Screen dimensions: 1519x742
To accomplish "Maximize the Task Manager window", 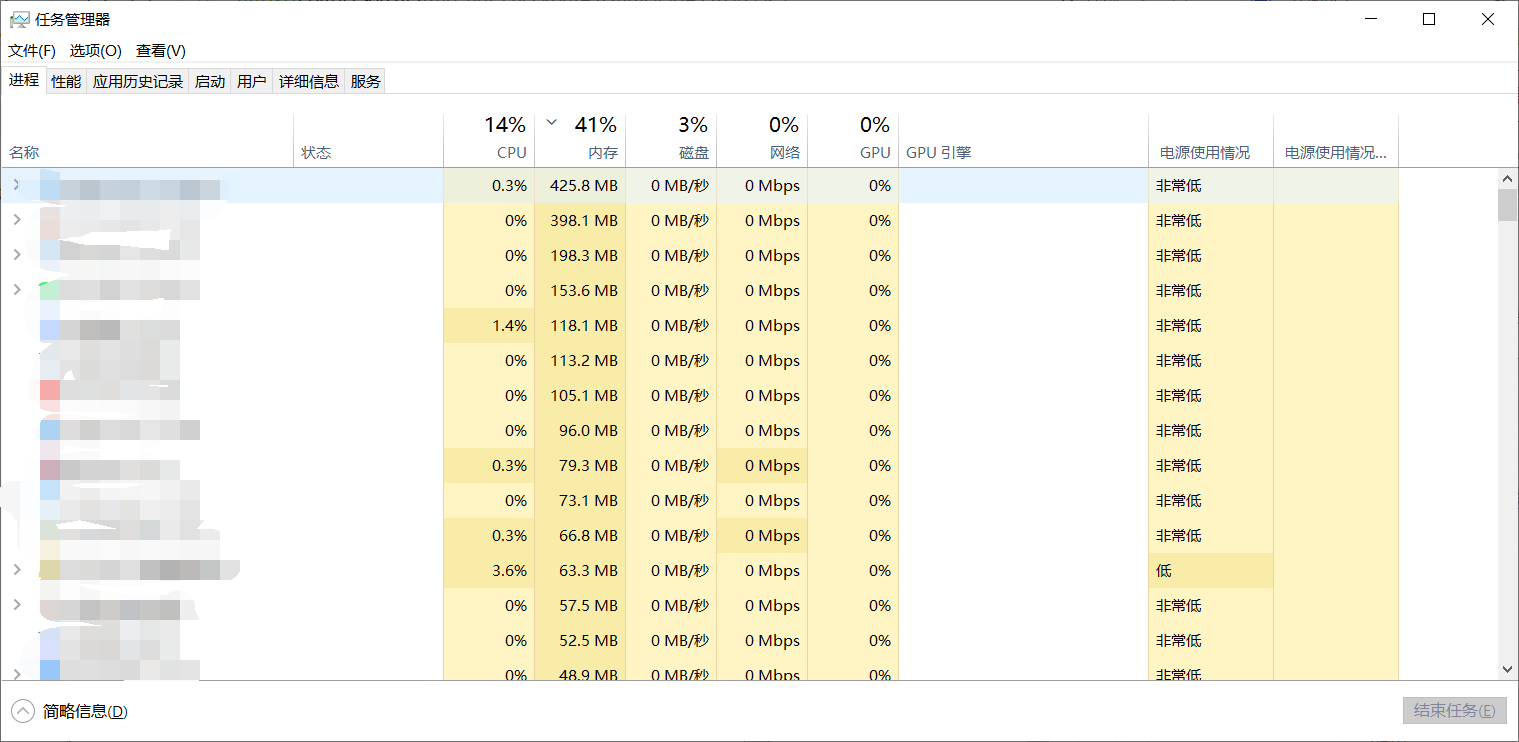I will tap(1429, 19).
